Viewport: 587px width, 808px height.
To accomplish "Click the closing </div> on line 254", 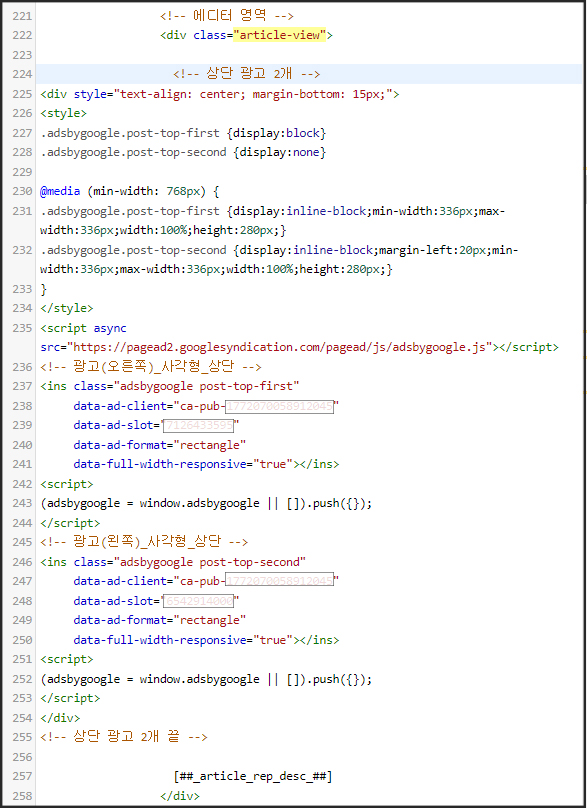I will point(60,718).
